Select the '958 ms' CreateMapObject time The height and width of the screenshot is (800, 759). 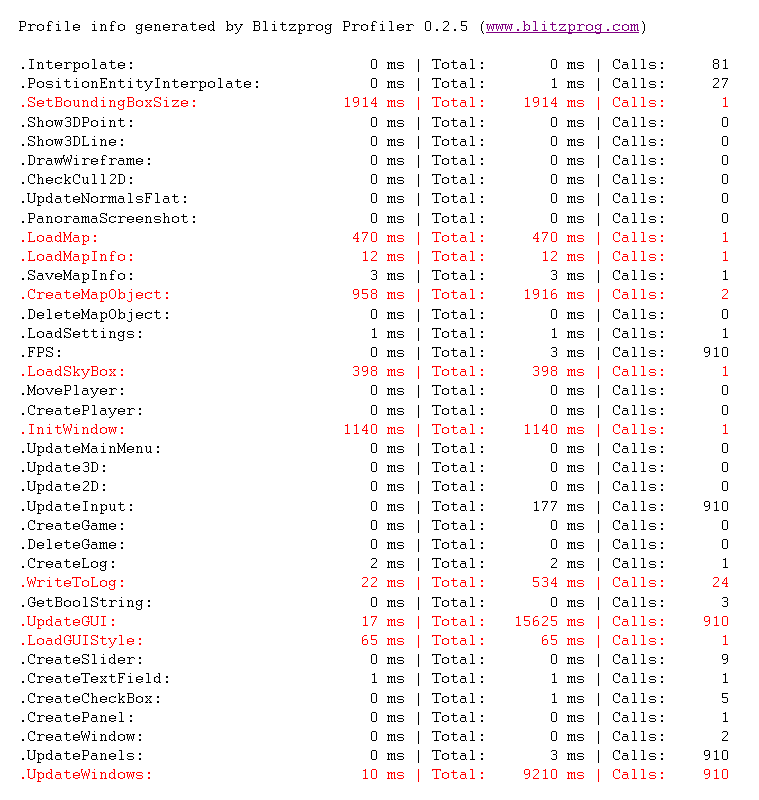[378, 294]
